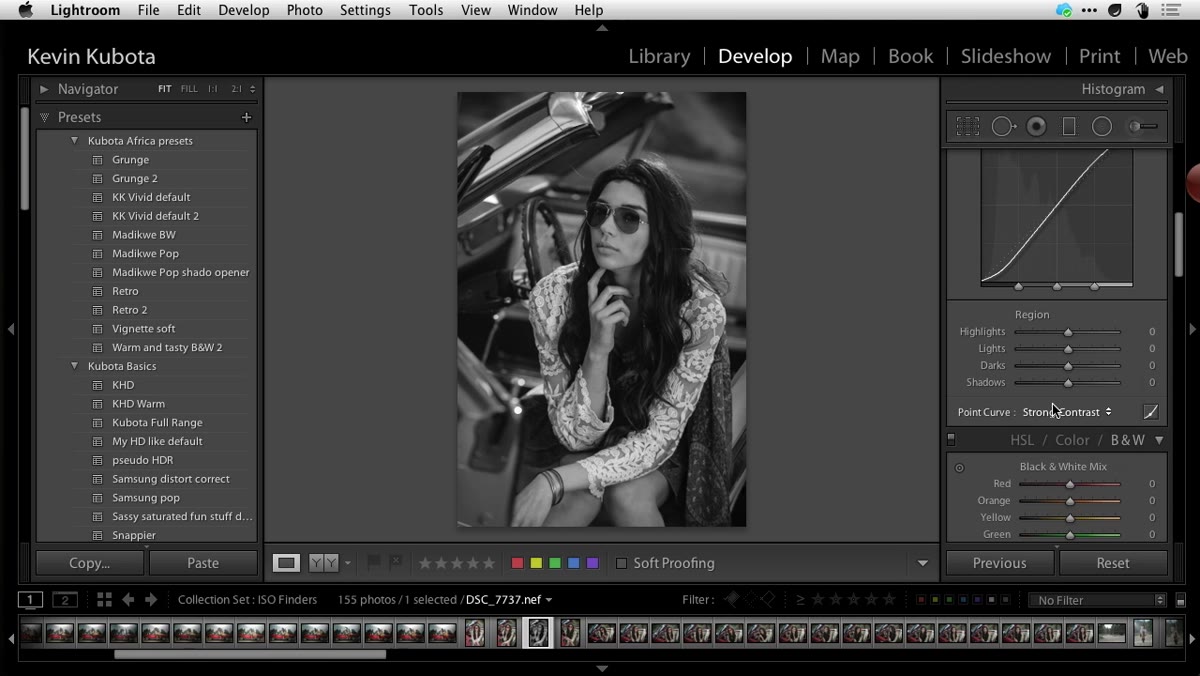Select the Radial Filter tool
This screenshot has height=676, width=1200.
click(1102, 127)
